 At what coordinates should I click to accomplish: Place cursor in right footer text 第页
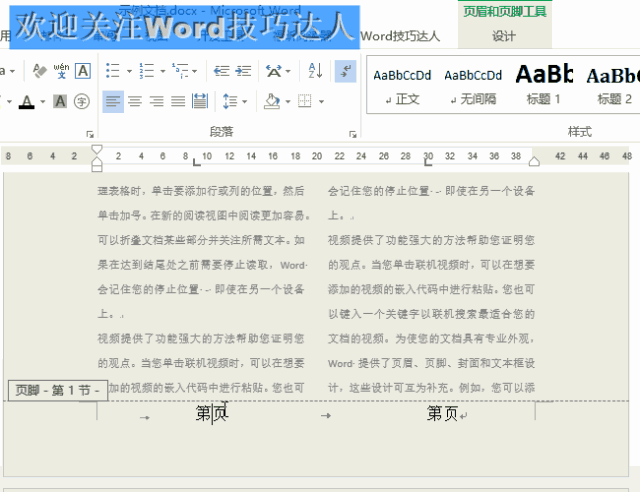click(x=442, y=414)
